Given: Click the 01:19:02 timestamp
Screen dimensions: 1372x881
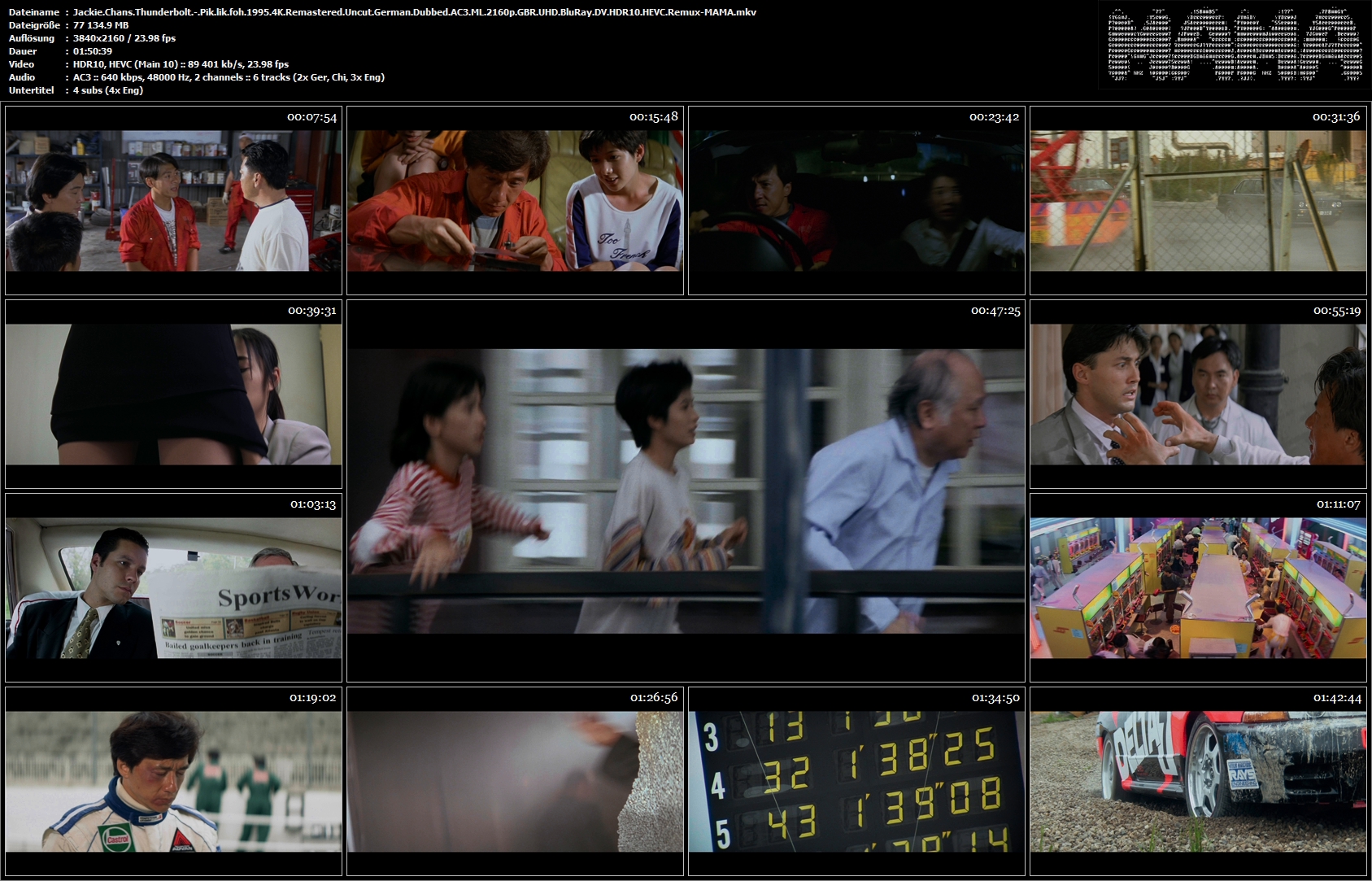Looking at the screenshot, I should (x=312, y=698).
